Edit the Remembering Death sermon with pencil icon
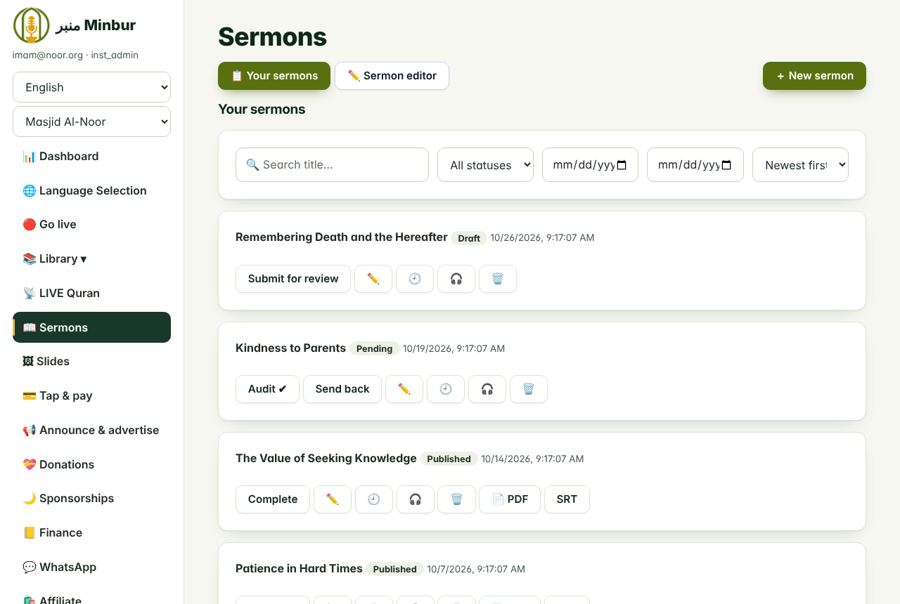This screenshot has width=900, height=604. pos(373,279)
